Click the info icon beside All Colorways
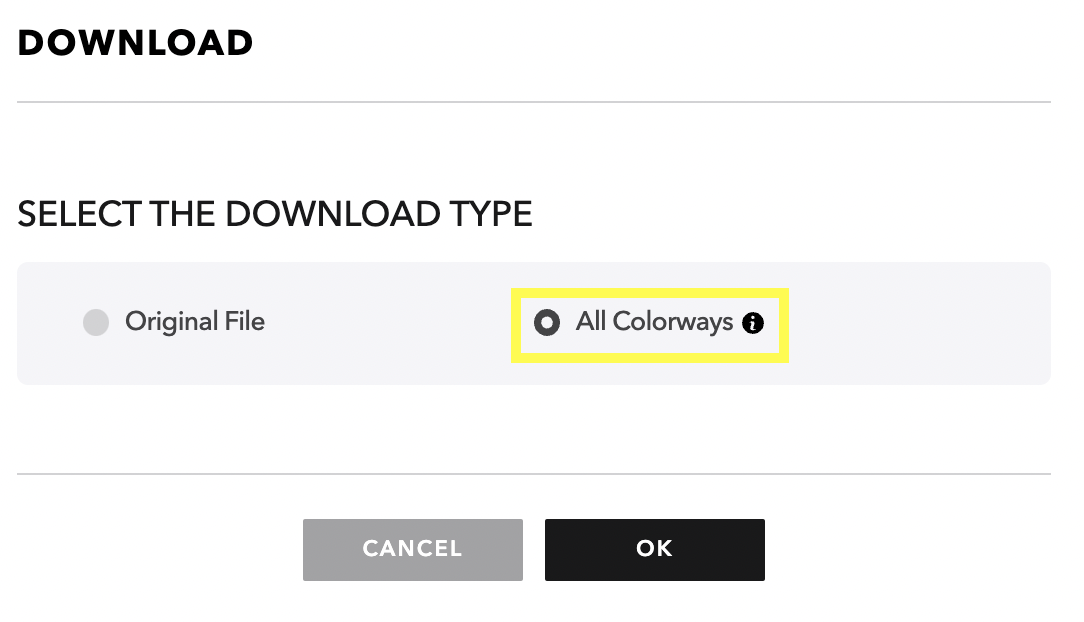This screenshot has width=1084, height=622. click(x=752, y=323)
